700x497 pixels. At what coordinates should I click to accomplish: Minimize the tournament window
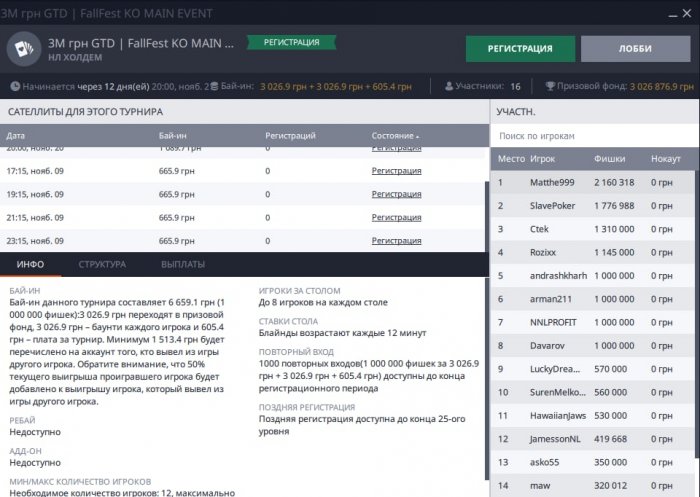673,14
